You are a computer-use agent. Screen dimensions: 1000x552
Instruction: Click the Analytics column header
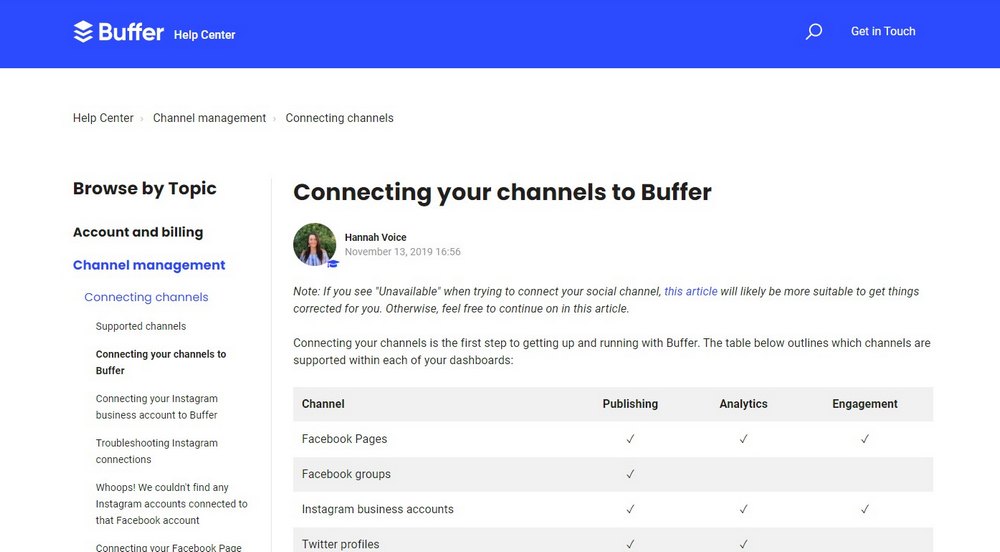(743, 404)
